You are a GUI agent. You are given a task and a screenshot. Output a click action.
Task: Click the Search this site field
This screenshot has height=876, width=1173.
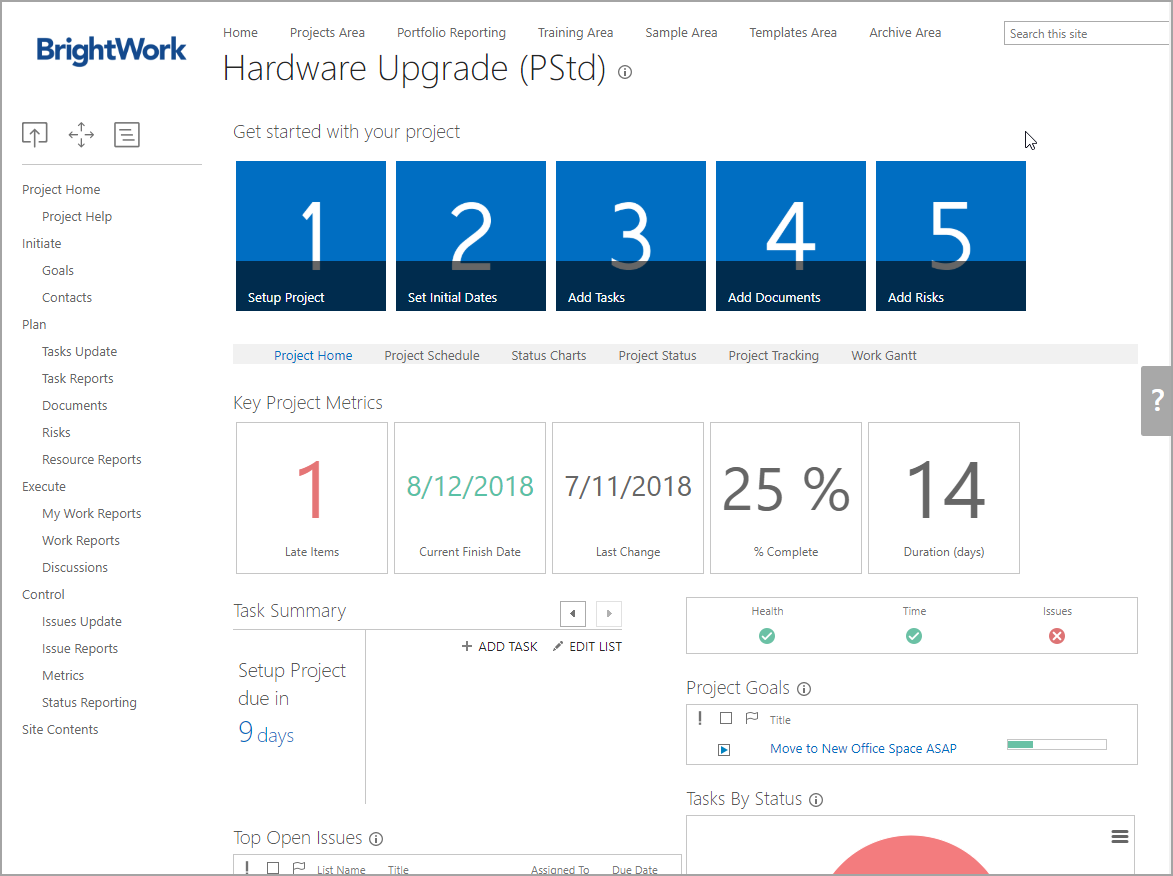pyautogui.click(x=1088, y=33)
